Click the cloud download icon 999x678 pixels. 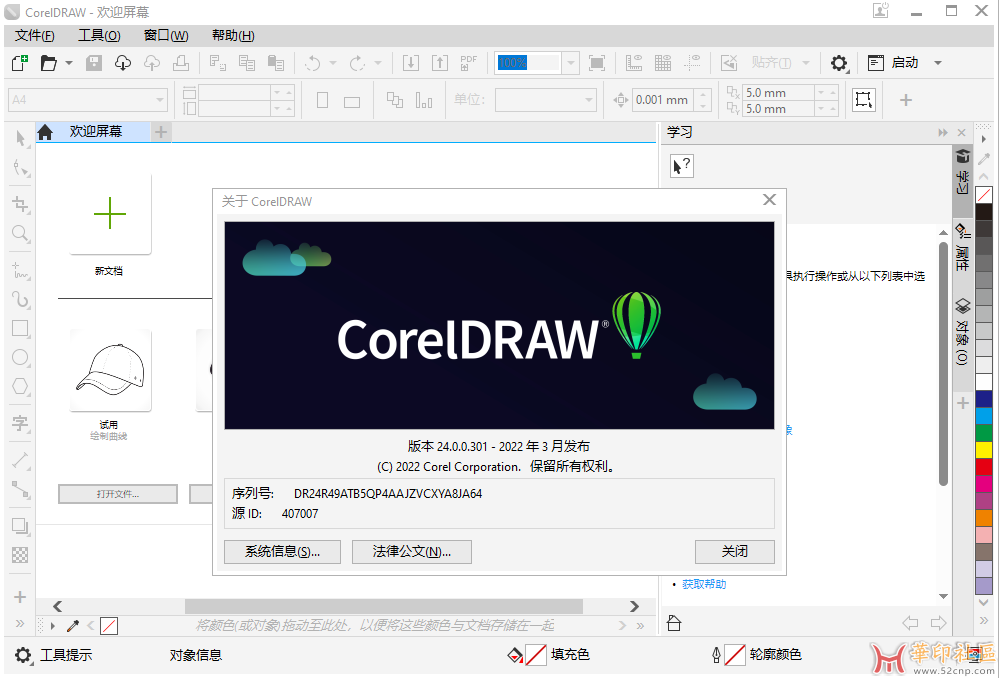coord(123,62)
